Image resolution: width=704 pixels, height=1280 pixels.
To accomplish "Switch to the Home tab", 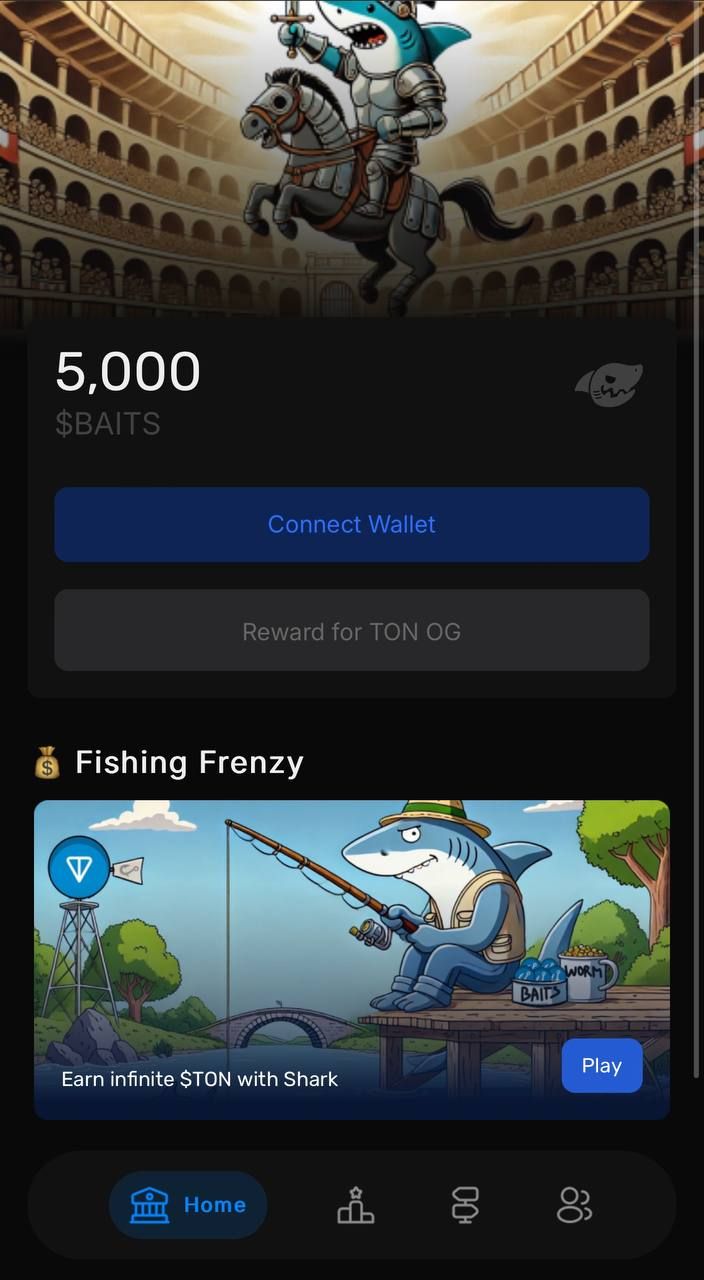I will [188, 1205].
